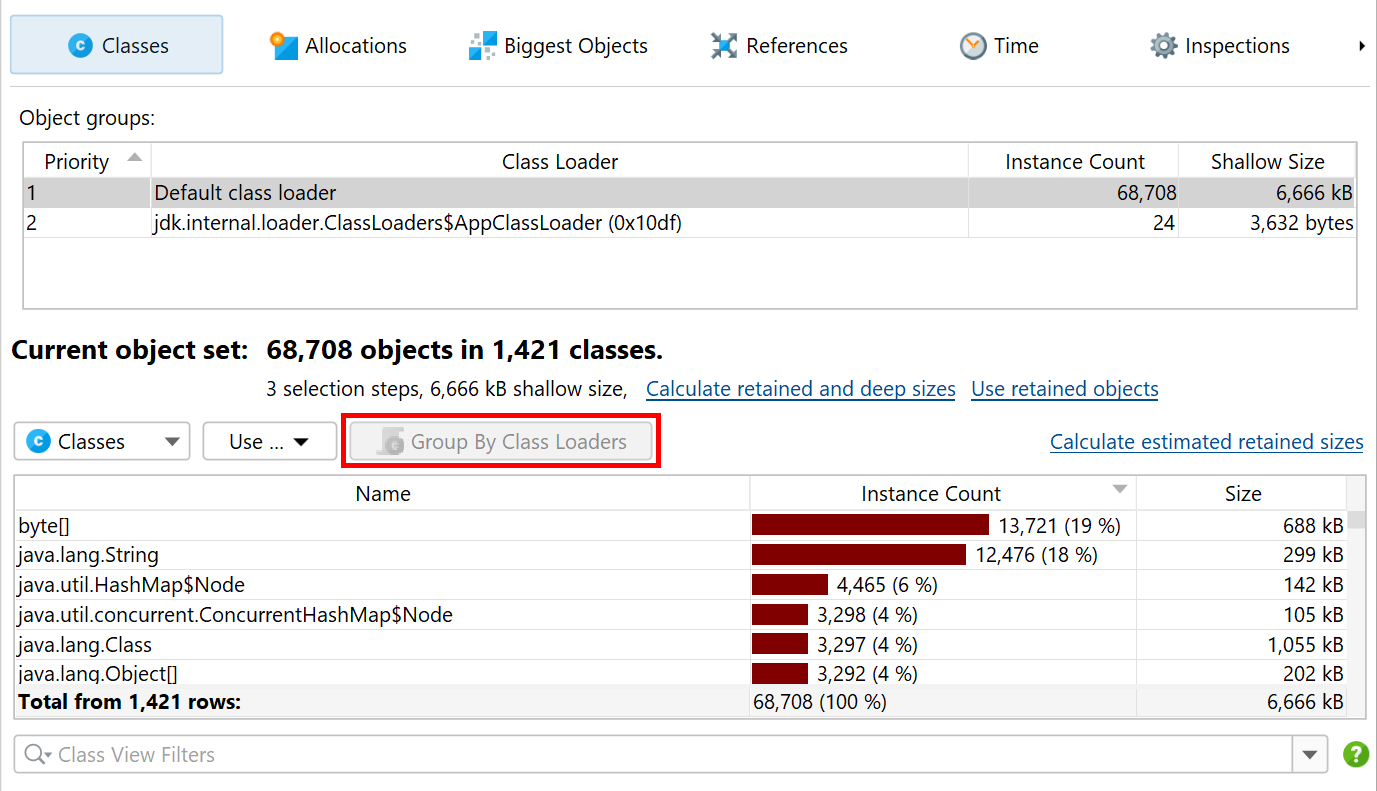
Task: Click the Time clock icon
Action: [973, 46]
